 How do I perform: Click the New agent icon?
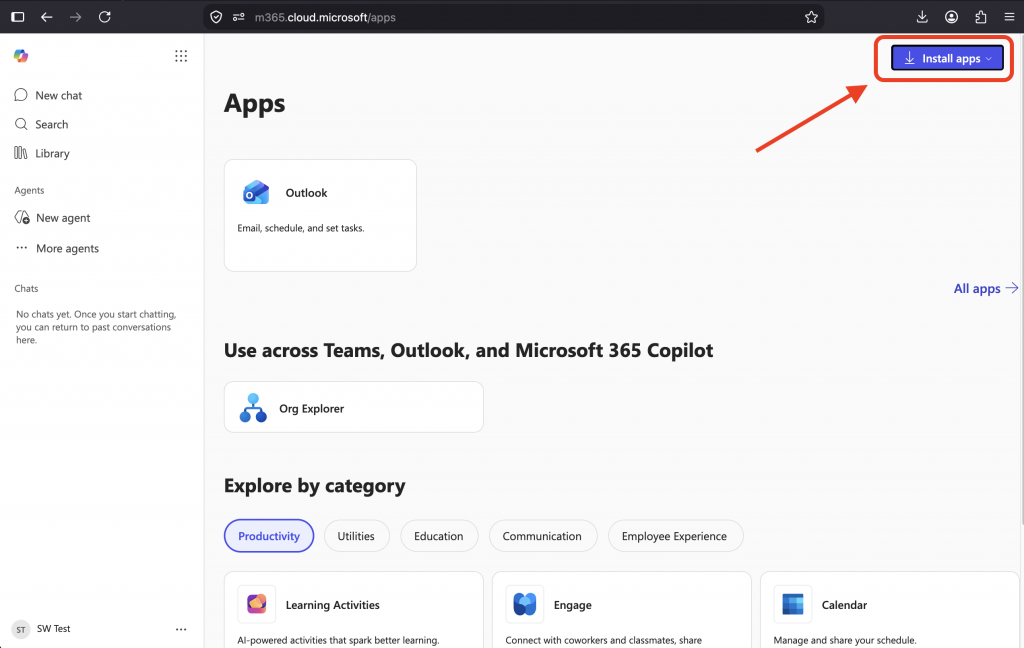22,218
